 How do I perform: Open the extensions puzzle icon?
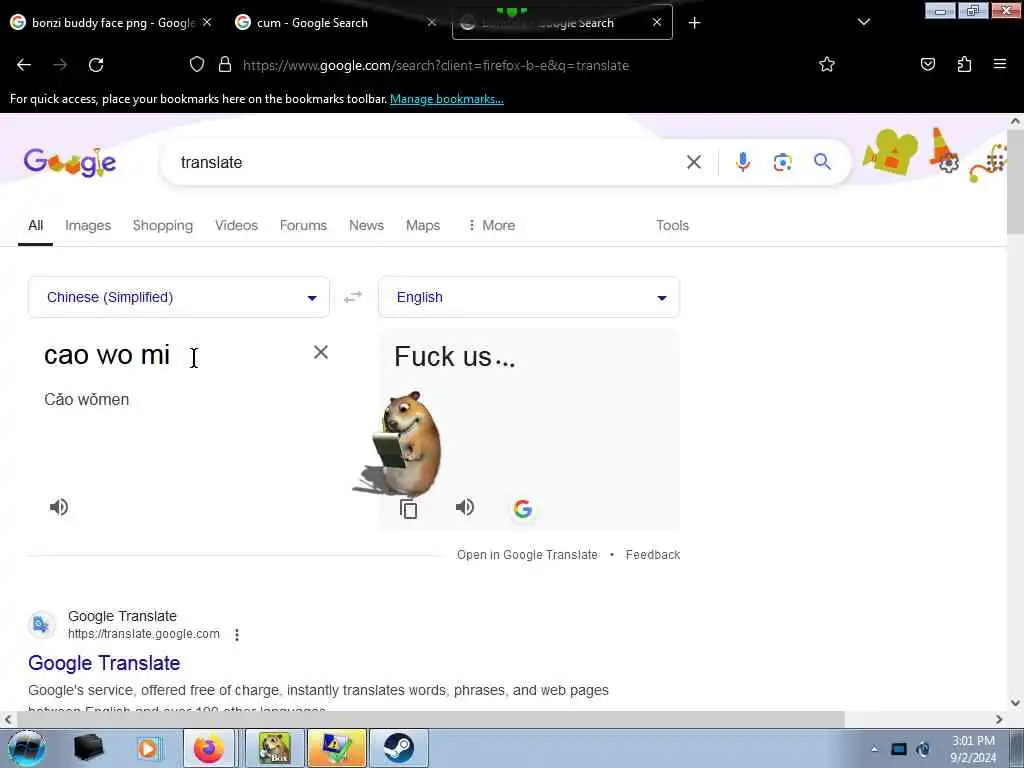[964, 65]
